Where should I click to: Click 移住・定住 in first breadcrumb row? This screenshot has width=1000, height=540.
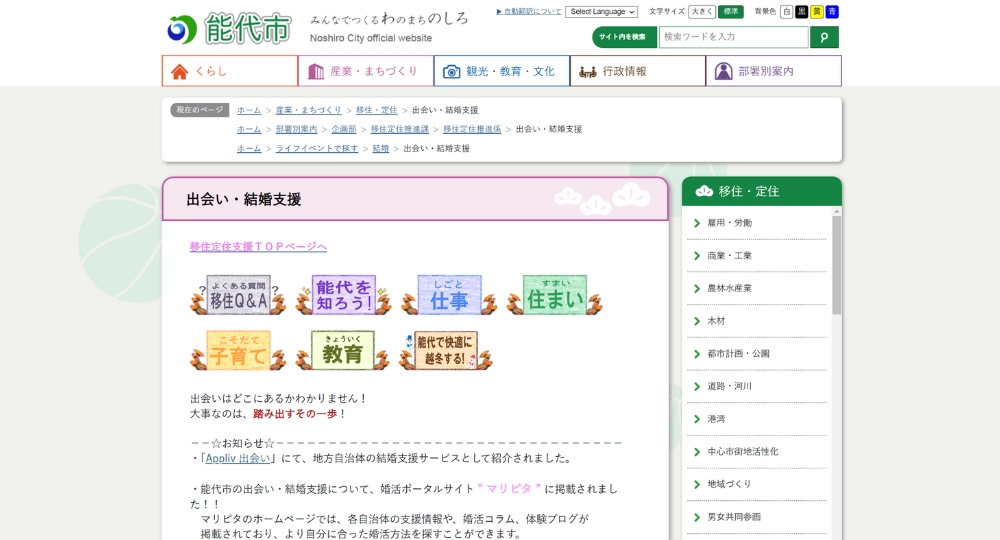(376, 110)
